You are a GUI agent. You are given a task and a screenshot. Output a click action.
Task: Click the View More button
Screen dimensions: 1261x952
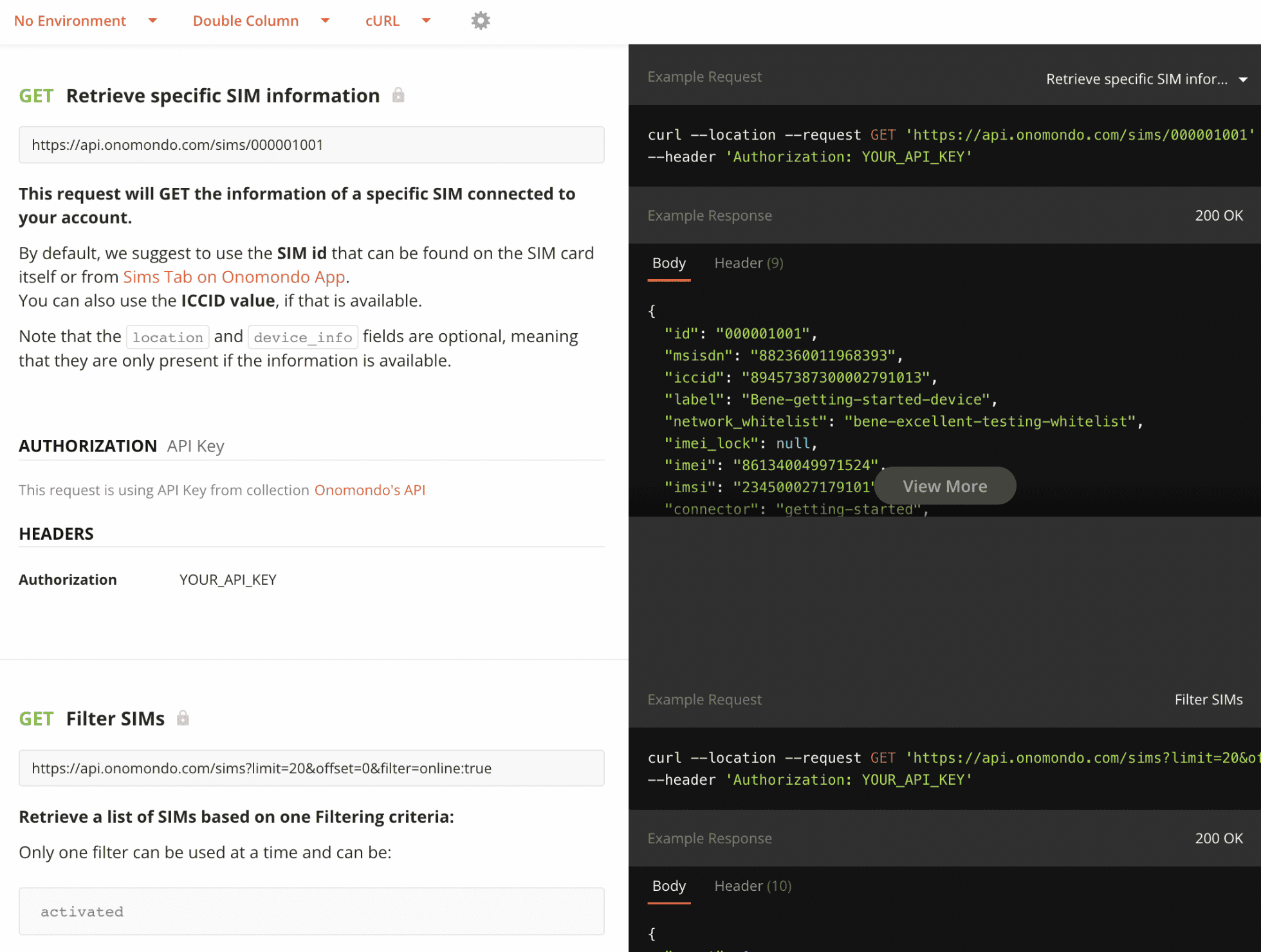tap(945, 486)
